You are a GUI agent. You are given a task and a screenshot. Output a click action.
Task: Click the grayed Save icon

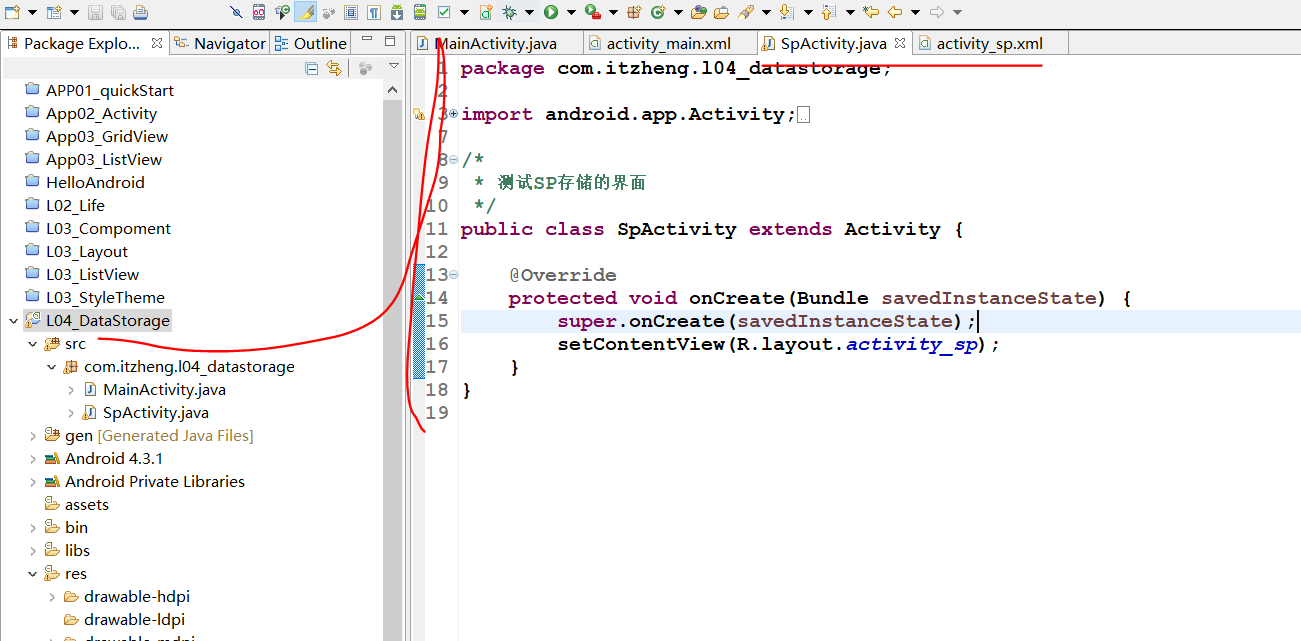point(94,12)
